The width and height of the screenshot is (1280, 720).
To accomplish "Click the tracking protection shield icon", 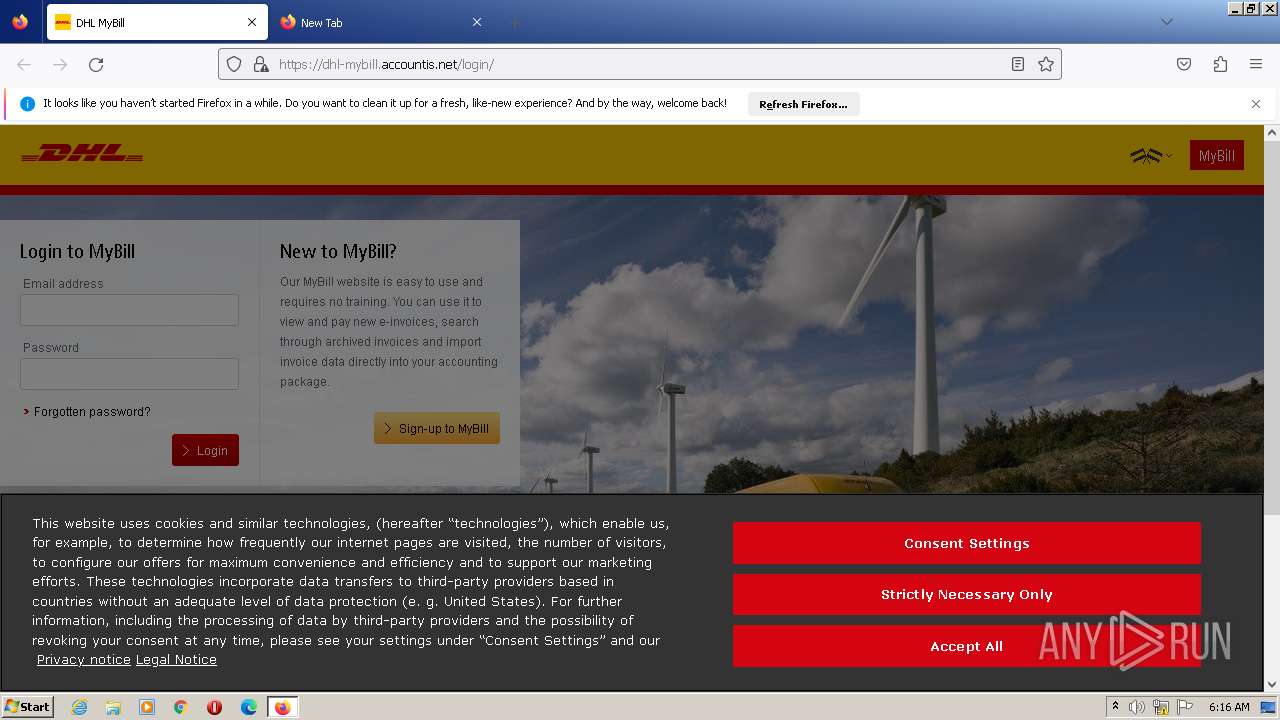I will 234,64.
